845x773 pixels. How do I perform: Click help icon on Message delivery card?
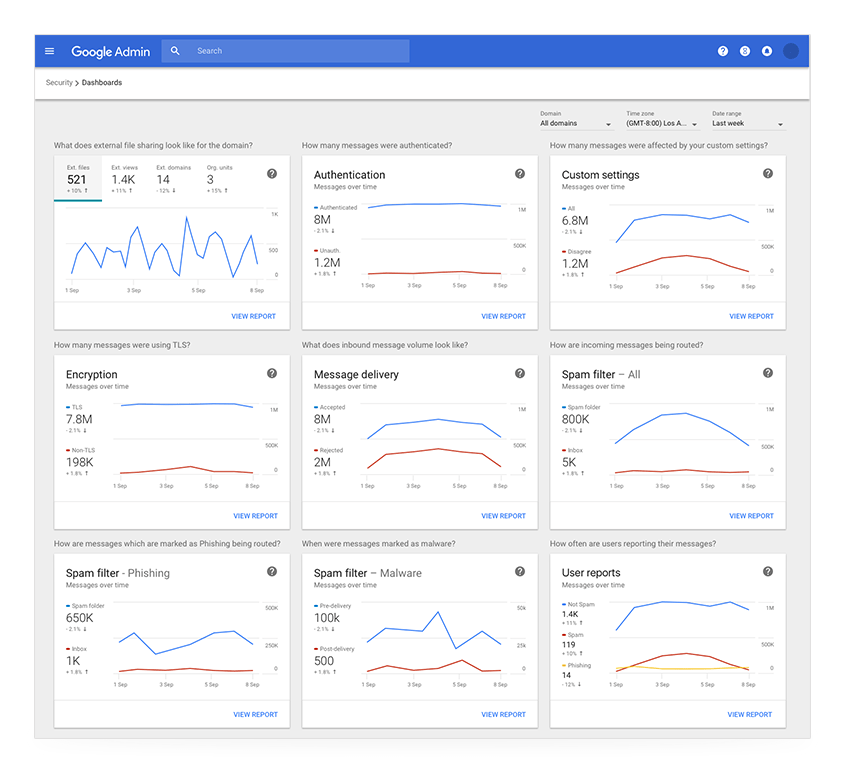520,373
